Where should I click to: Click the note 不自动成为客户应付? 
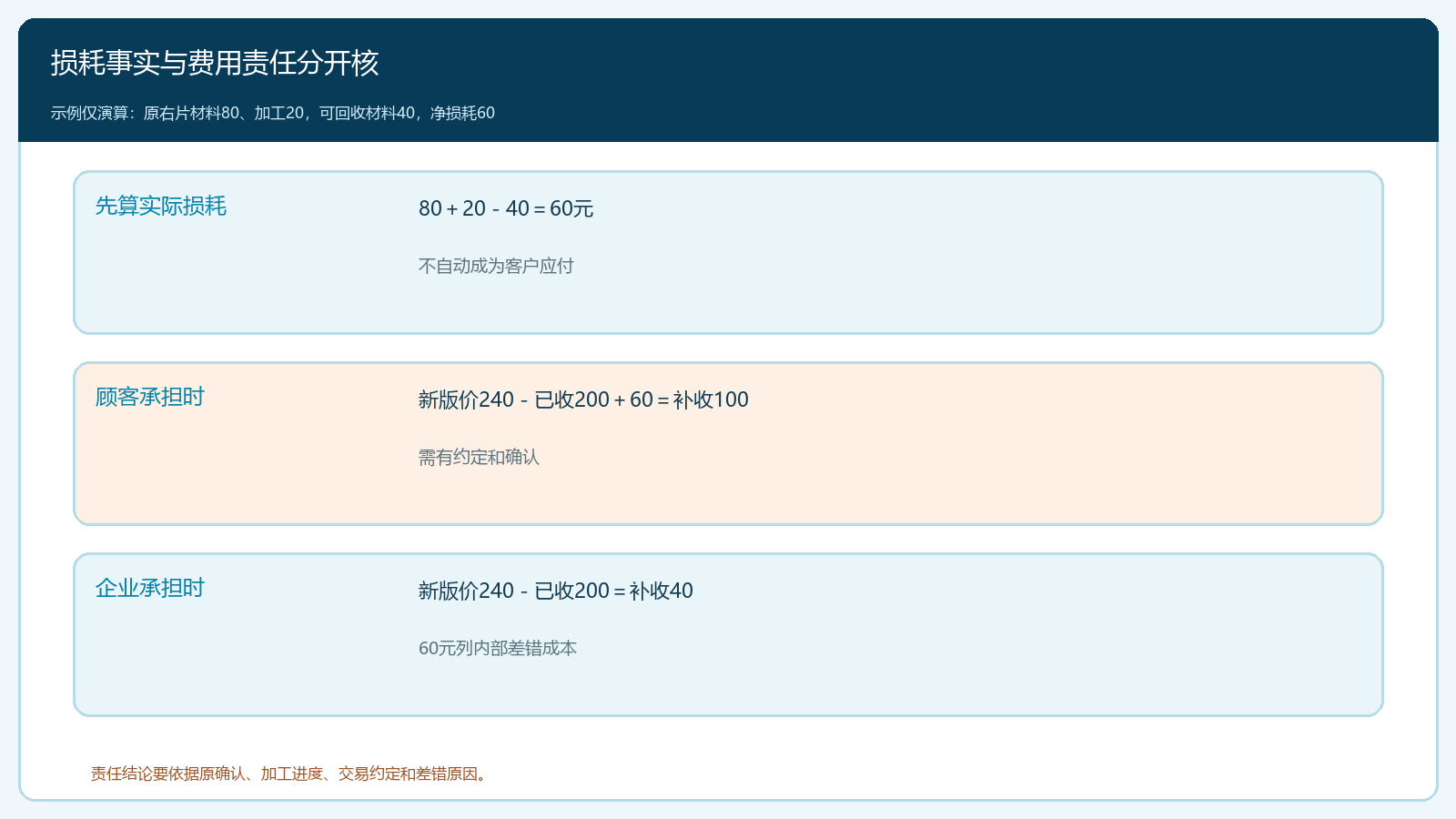coord(496,266)
